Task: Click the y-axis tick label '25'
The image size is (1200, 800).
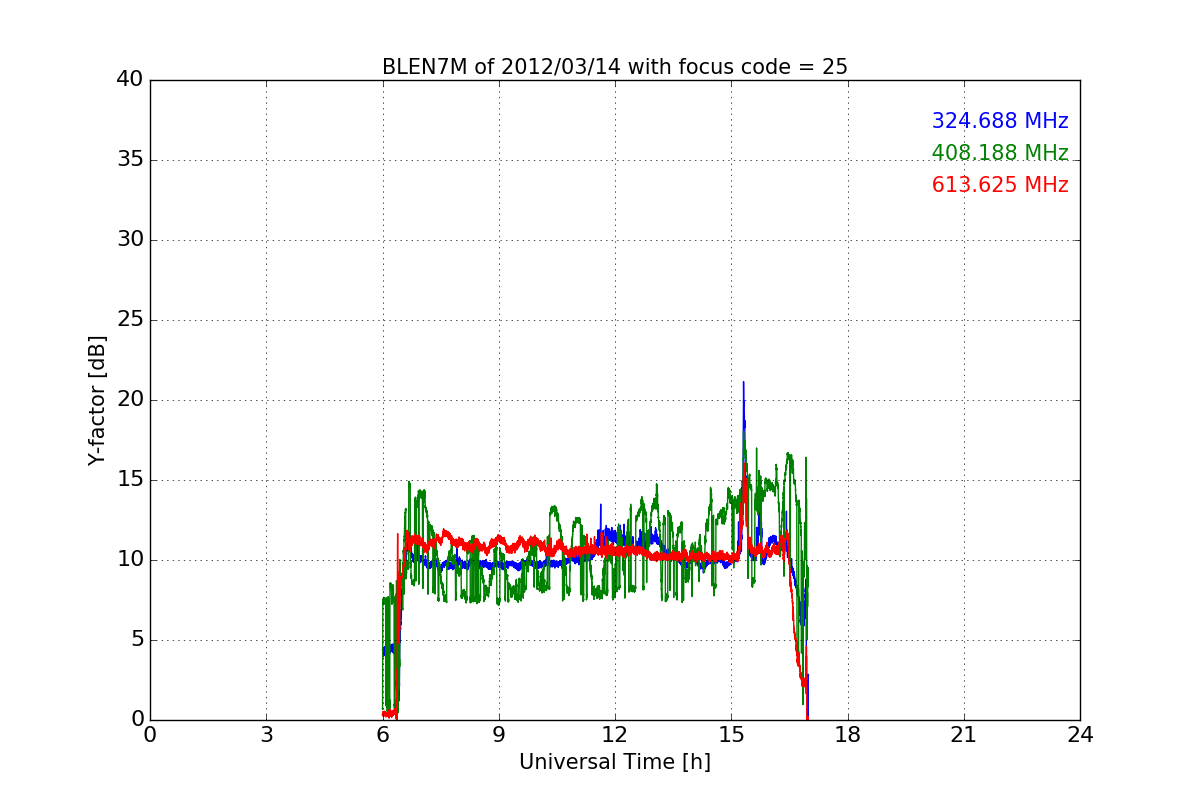Action: click(130, 320)
